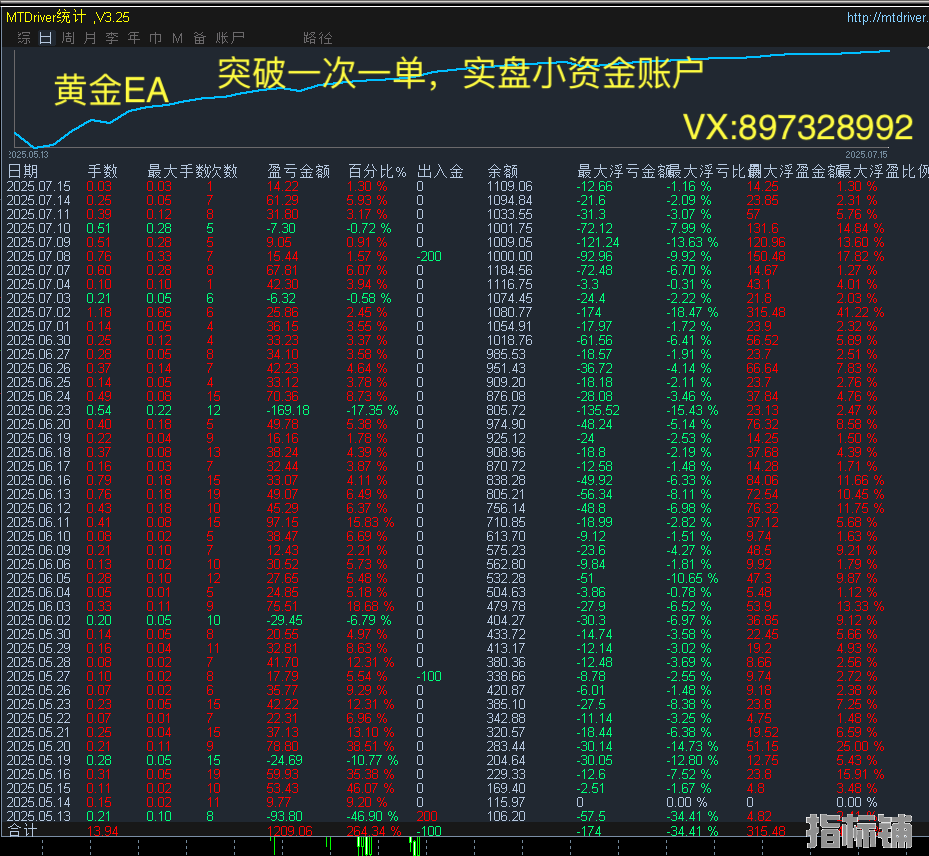Click the 日期 column header
The height and width of the screenshot is (856, 929).
(x=23, y=172)
